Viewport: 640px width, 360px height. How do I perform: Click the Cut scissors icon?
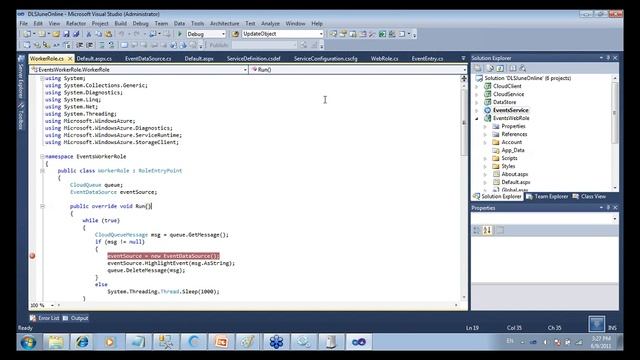[x=88, y=34]
